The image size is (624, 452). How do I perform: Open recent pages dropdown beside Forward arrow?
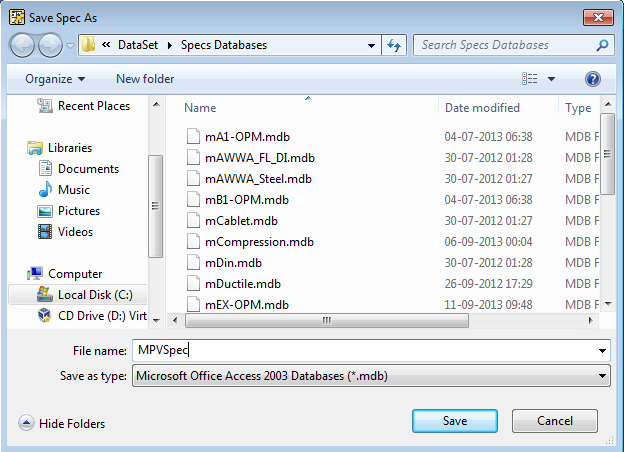(70, 46)
